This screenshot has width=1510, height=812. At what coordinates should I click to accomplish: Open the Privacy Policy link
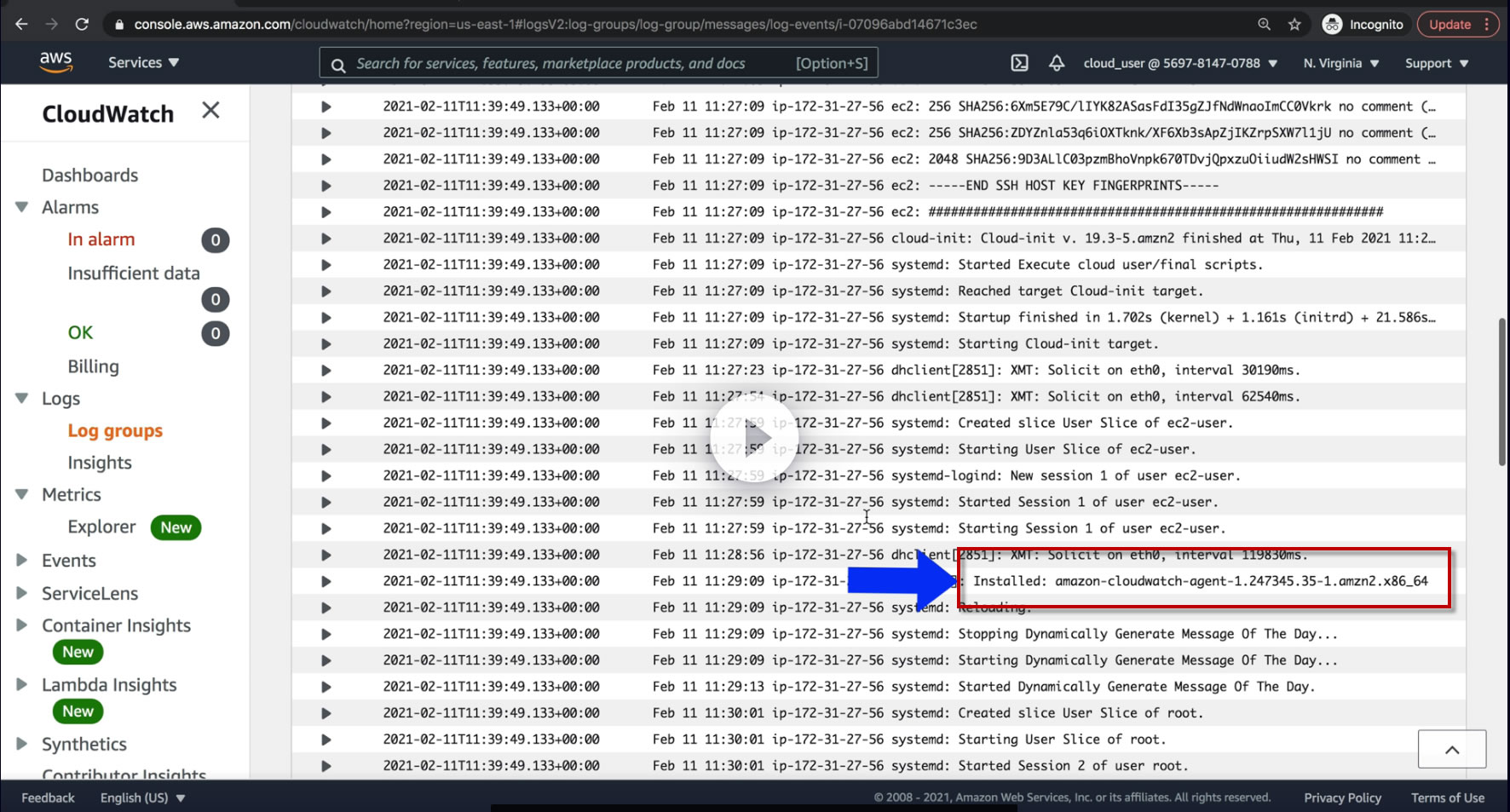pos(1342,798)
